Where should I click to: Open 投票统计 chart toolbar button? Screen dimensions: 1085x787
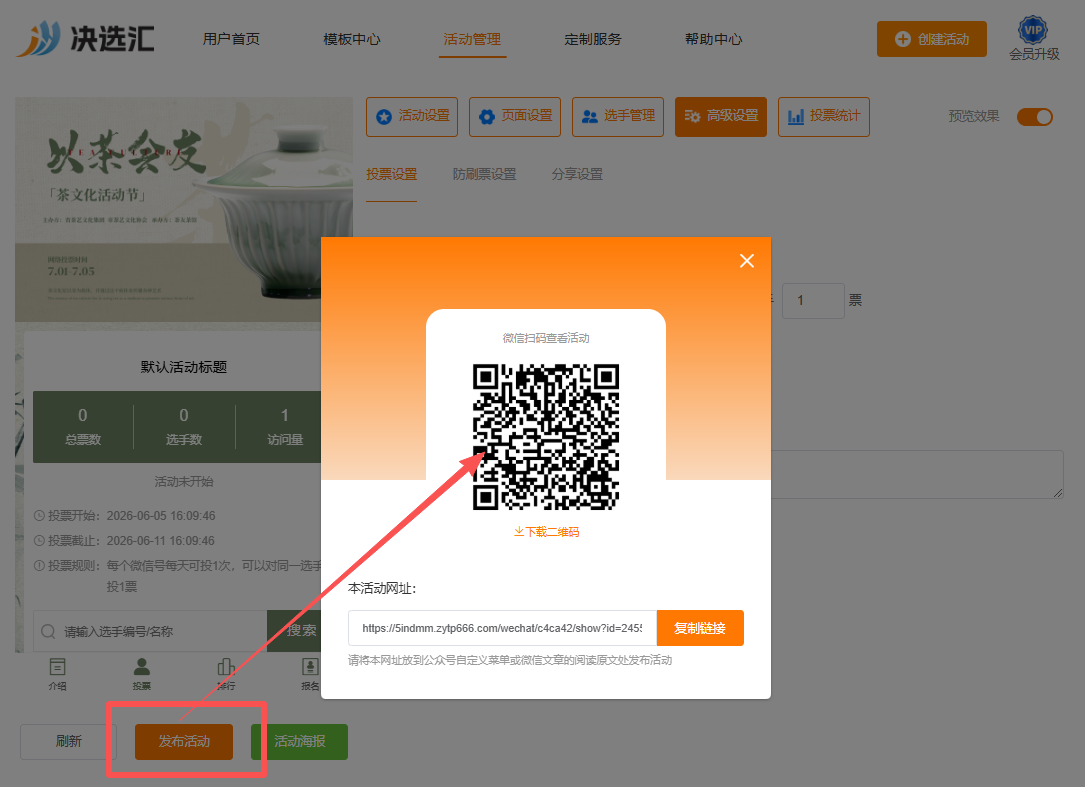tap(823, 116)
